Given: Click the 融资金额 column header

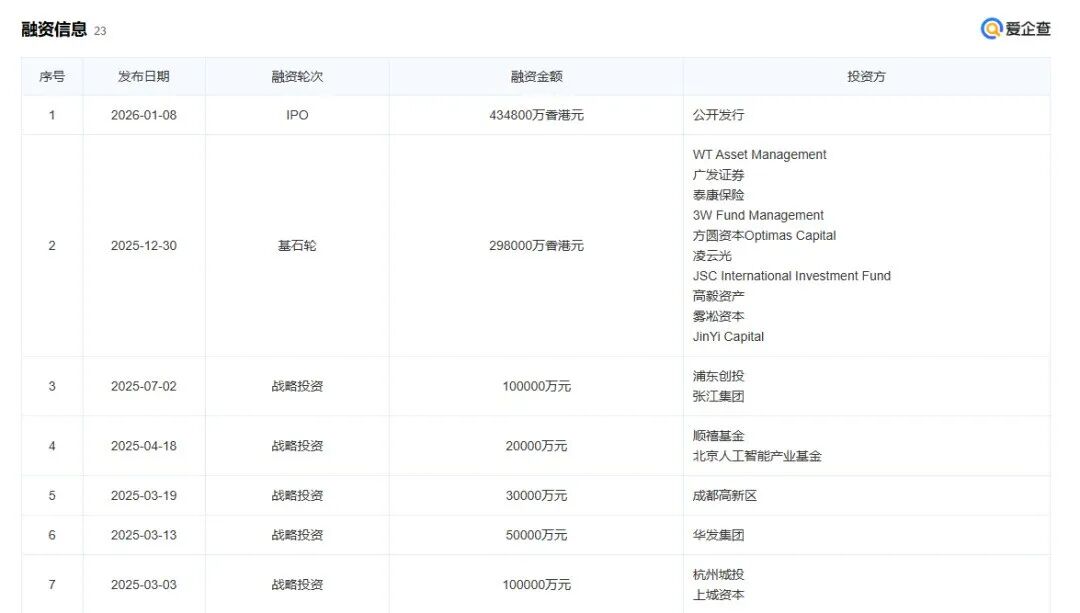Looking at the screenshot, I should pos(537,76).
